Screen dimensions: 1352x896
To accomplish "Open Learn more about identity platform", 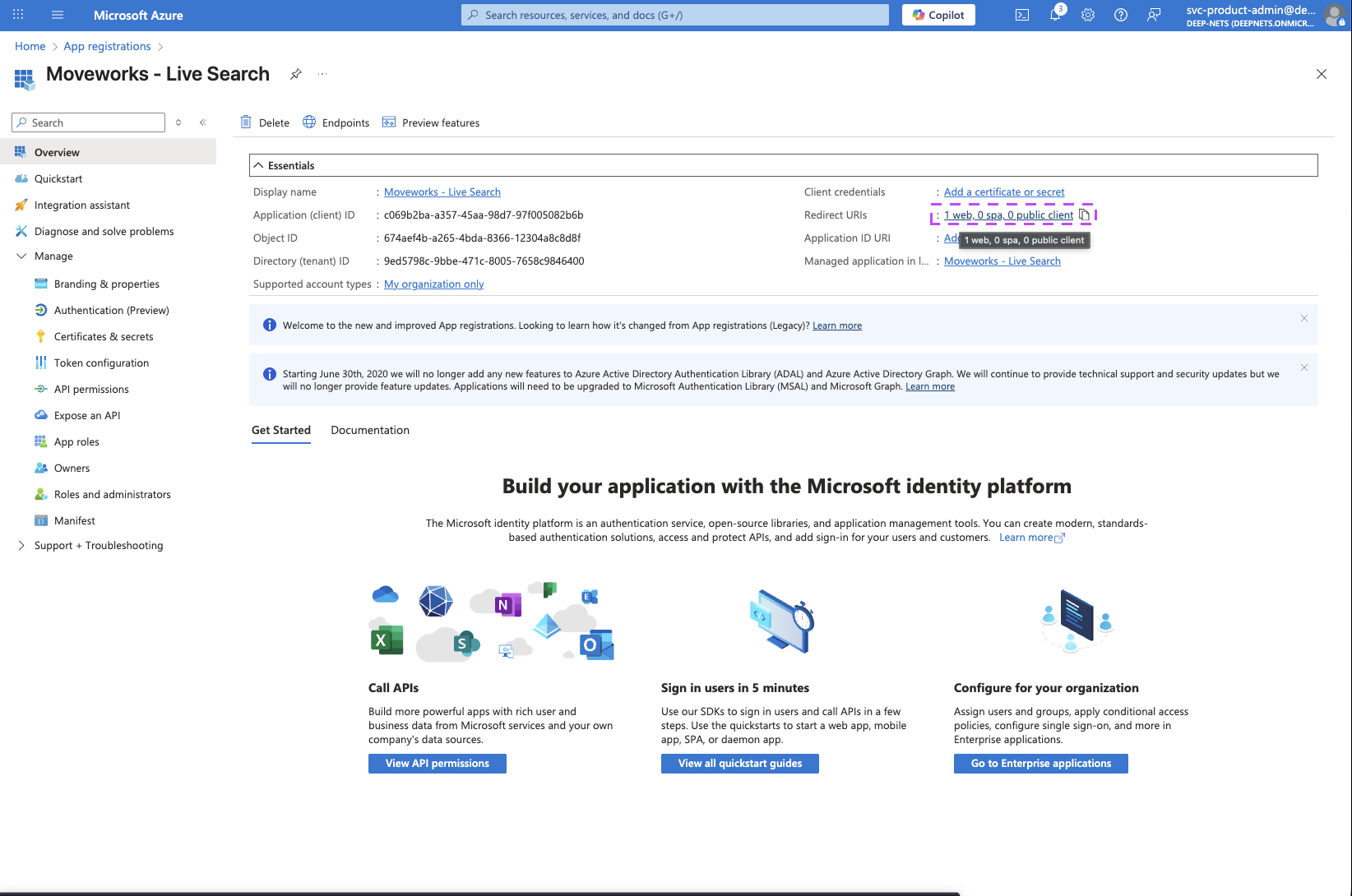I will click(1032, 538).
